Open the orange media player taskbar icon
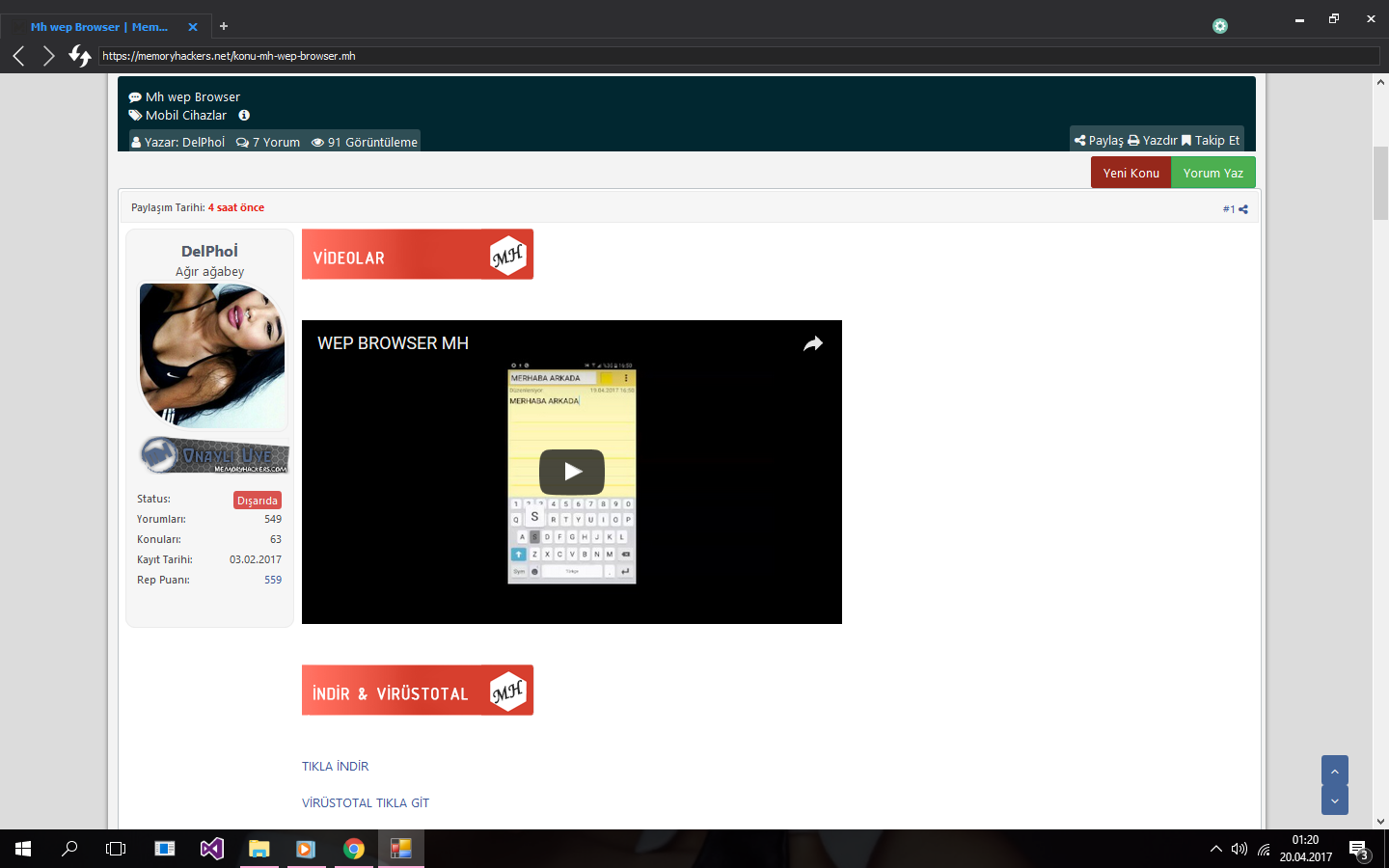This screenshot has width=1389, height=868. 306,849
